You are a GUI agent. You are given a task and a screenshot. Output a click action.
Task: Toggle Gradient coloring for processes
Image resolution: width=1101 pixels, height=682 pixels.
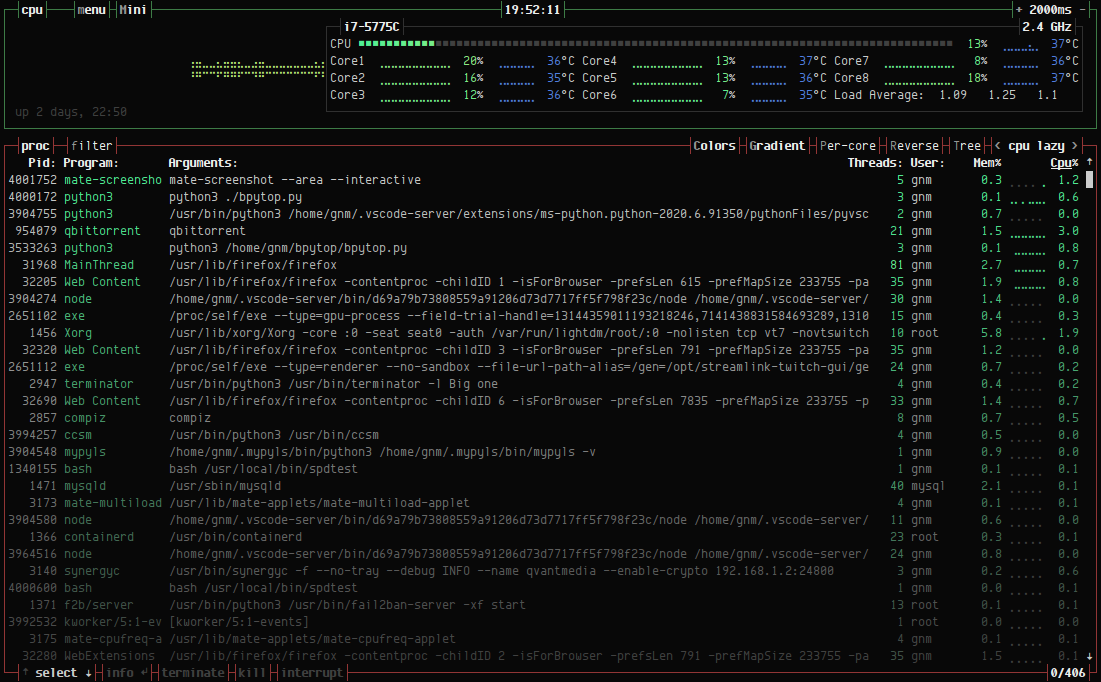click(777, 145)
